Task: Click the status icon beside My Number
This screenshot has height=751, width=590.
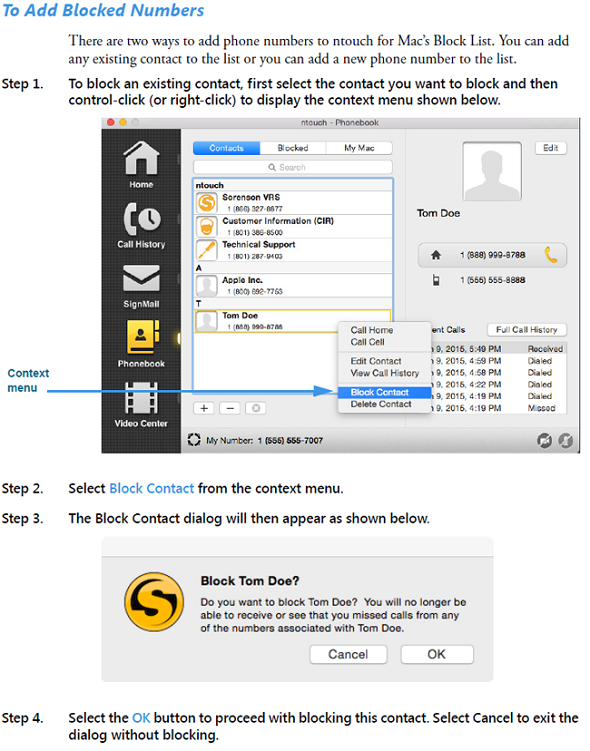Action: click(193, 440)
